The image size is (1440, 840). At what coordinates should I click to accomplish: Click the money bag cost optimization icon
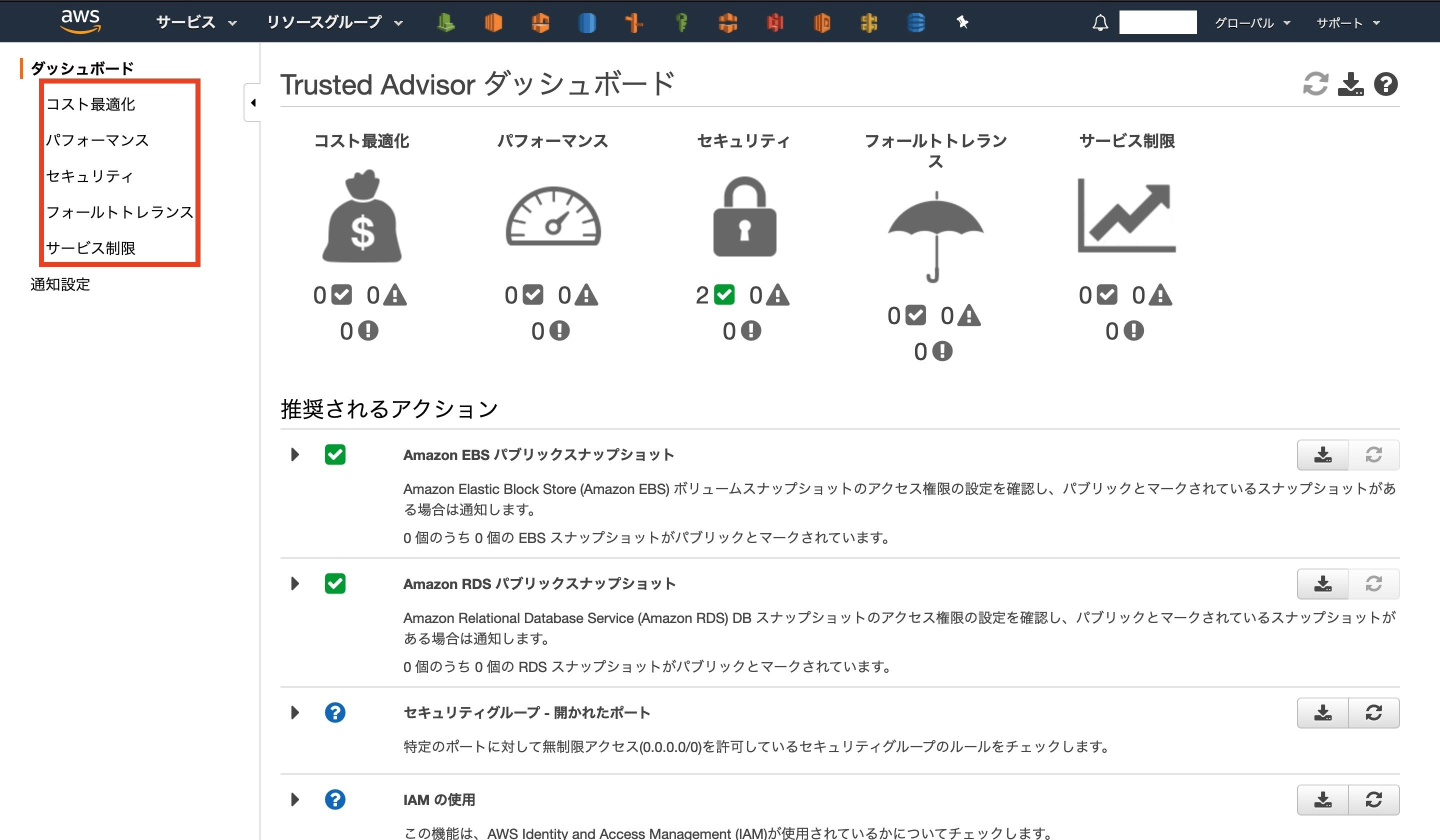pos(361,216)
